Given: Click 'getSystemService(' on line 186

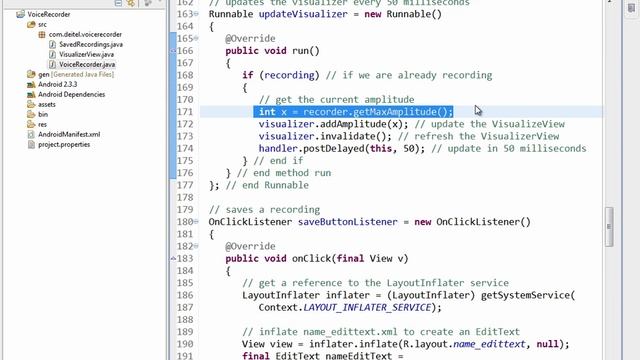Looking at the screenshot, I should pyautogui.click(x=528, y=296).
